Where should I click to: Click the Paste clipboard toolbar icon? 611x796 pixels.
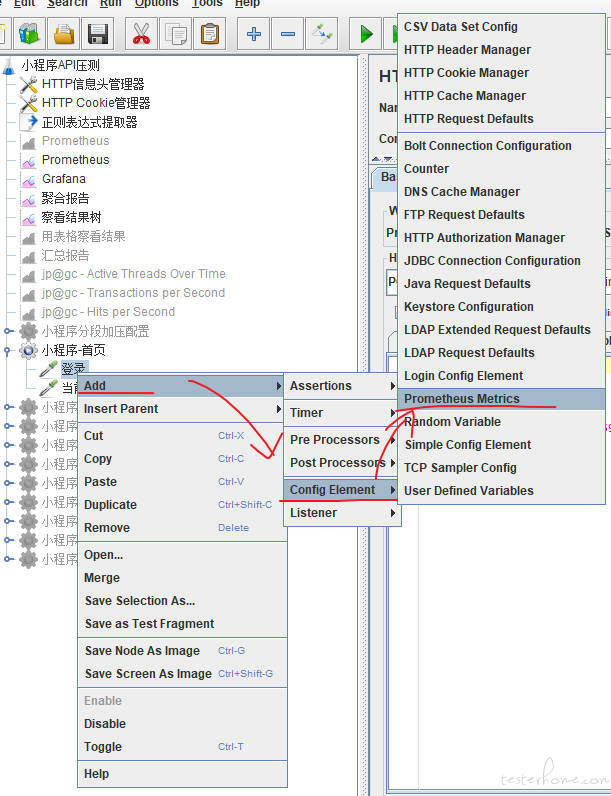click(210, 35)
